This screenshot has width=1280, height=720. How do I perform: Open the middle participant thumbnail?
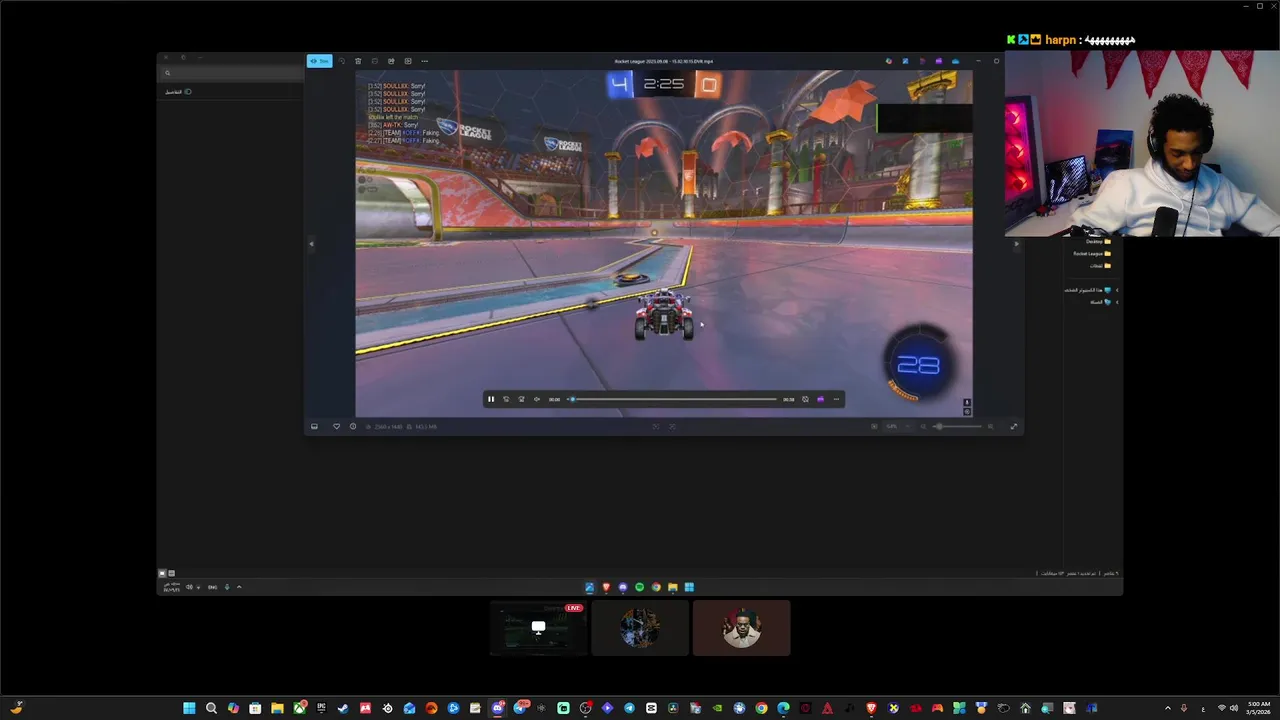point(640,628)
